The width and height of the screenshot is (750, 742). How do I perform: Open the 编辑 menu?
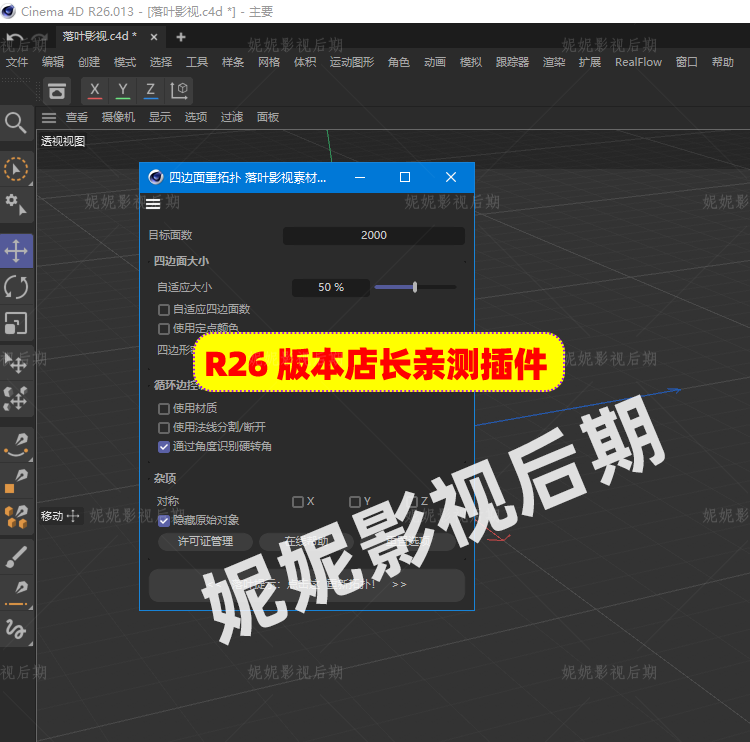point(53,62)
